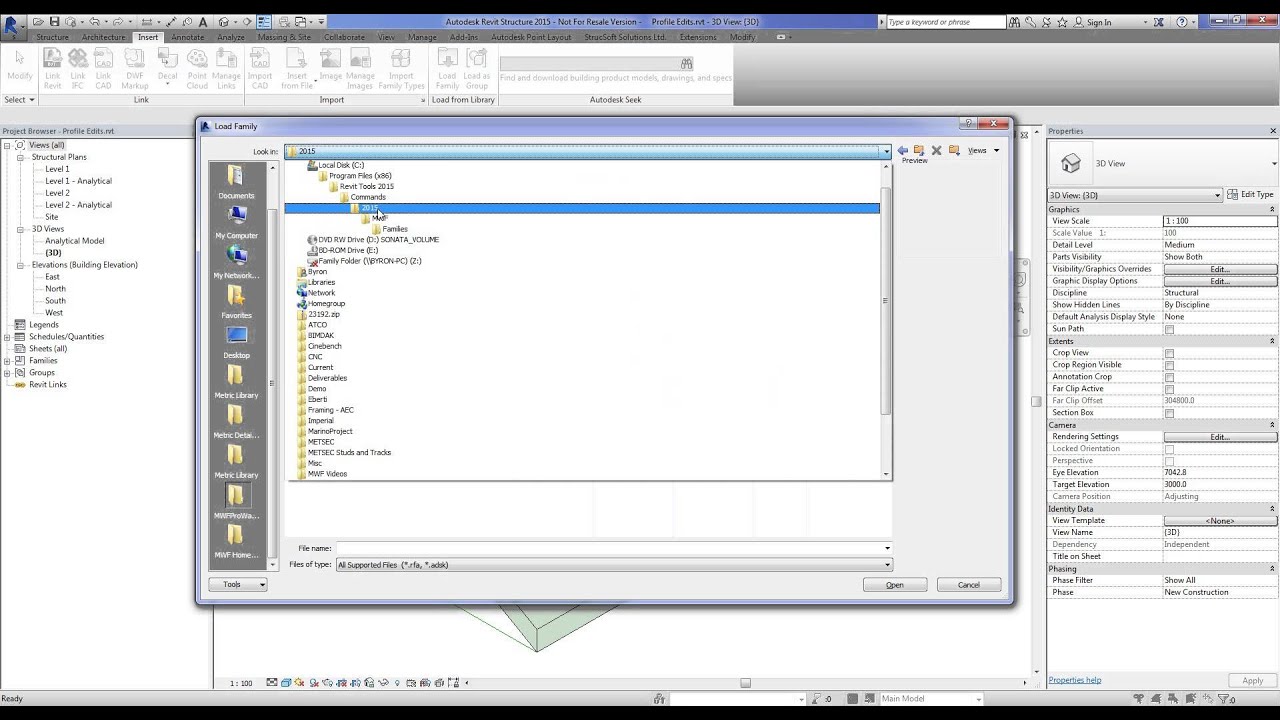
Task: Open the Files of type dropdown
Action: pos(887,565)
